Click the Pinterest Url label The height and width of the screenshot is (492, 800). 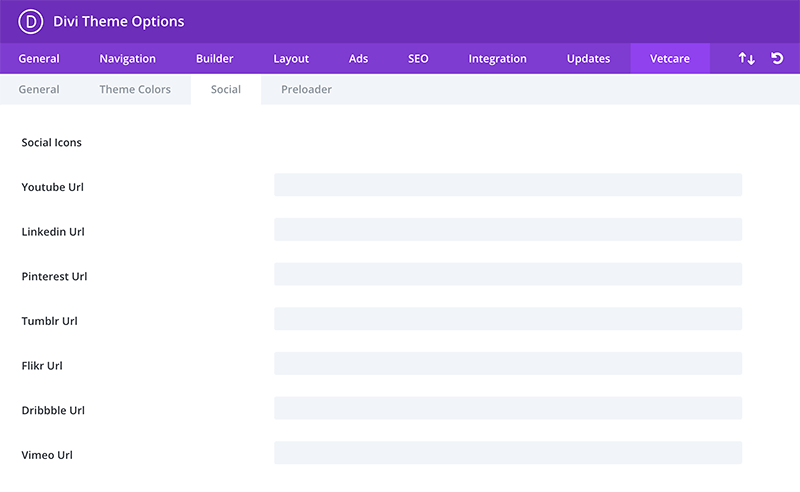[x=54, y=276]
